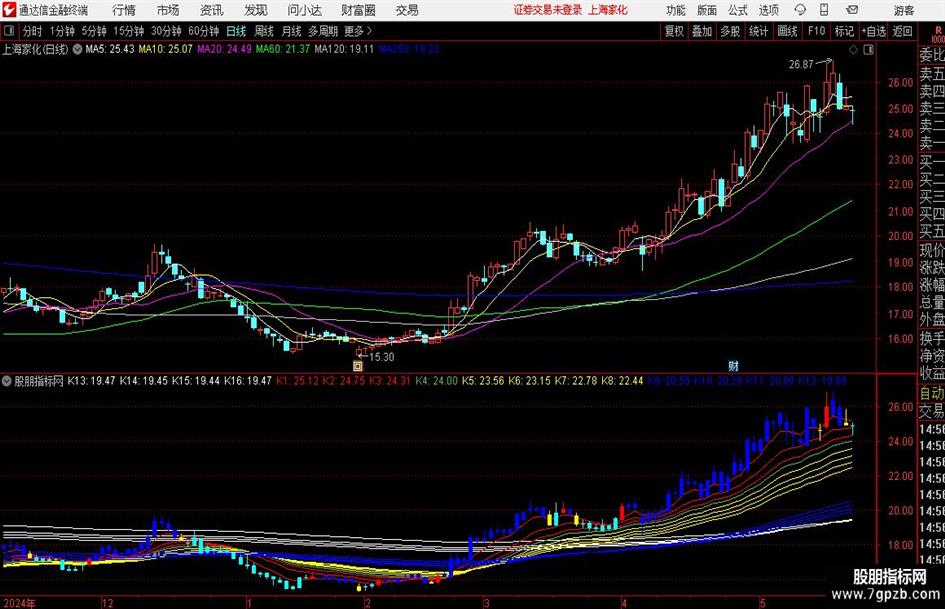Click the diamond icon at chart top-right
The width and height of the screenshot is (945, 609).
853,50
